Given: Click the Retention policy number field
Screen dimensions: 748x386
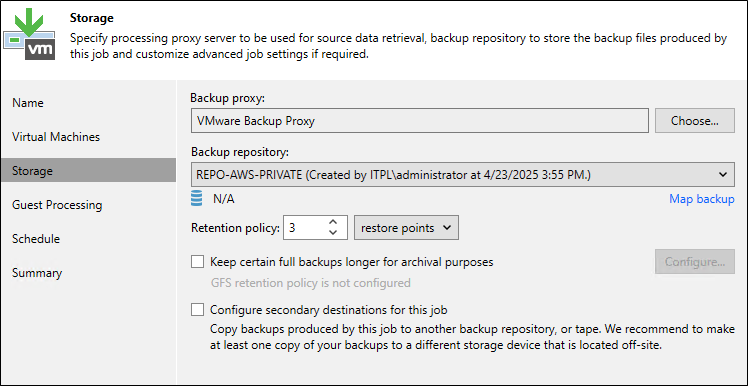Looking at the screenshot, I should coord(305,228).
